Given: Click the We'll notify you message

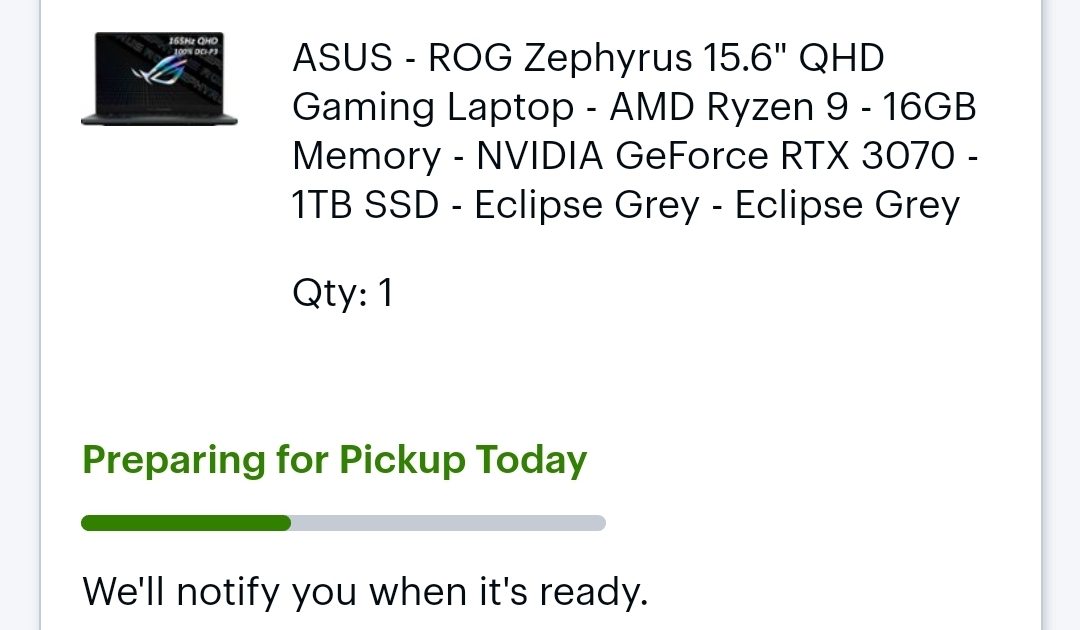Looking at the screenshot, I should [365, 592].
